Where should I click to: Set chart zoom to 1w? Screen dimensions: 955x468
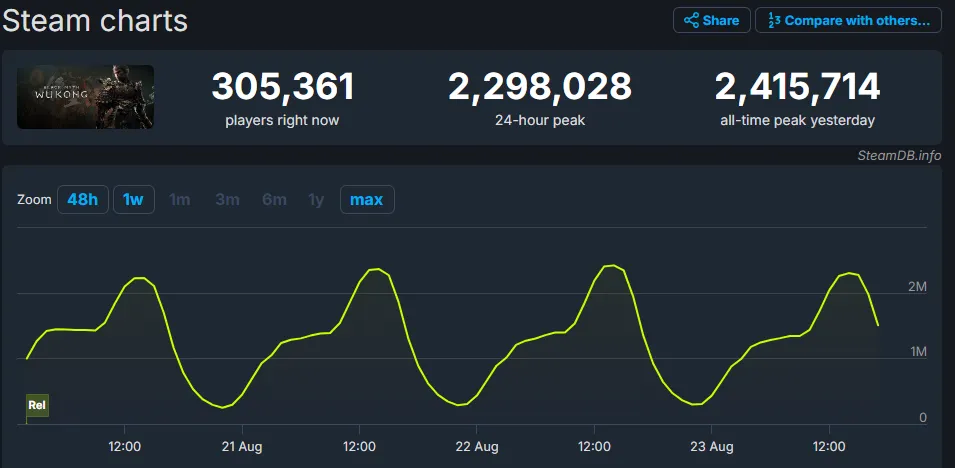pos(133,199)
